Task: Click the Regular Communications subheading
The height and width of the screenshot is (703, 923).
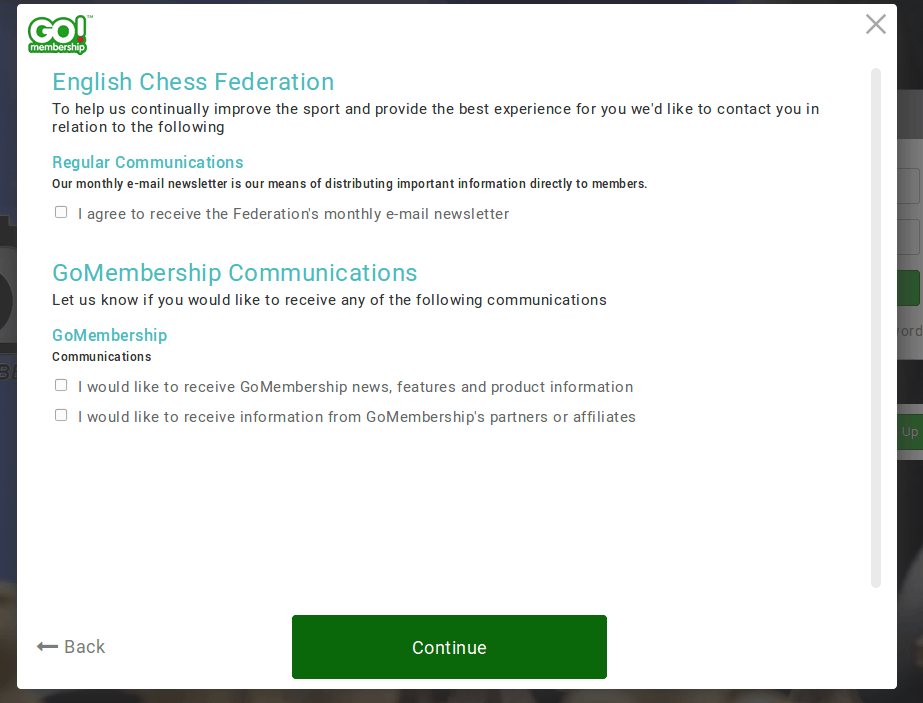Action: pos(148,162)
